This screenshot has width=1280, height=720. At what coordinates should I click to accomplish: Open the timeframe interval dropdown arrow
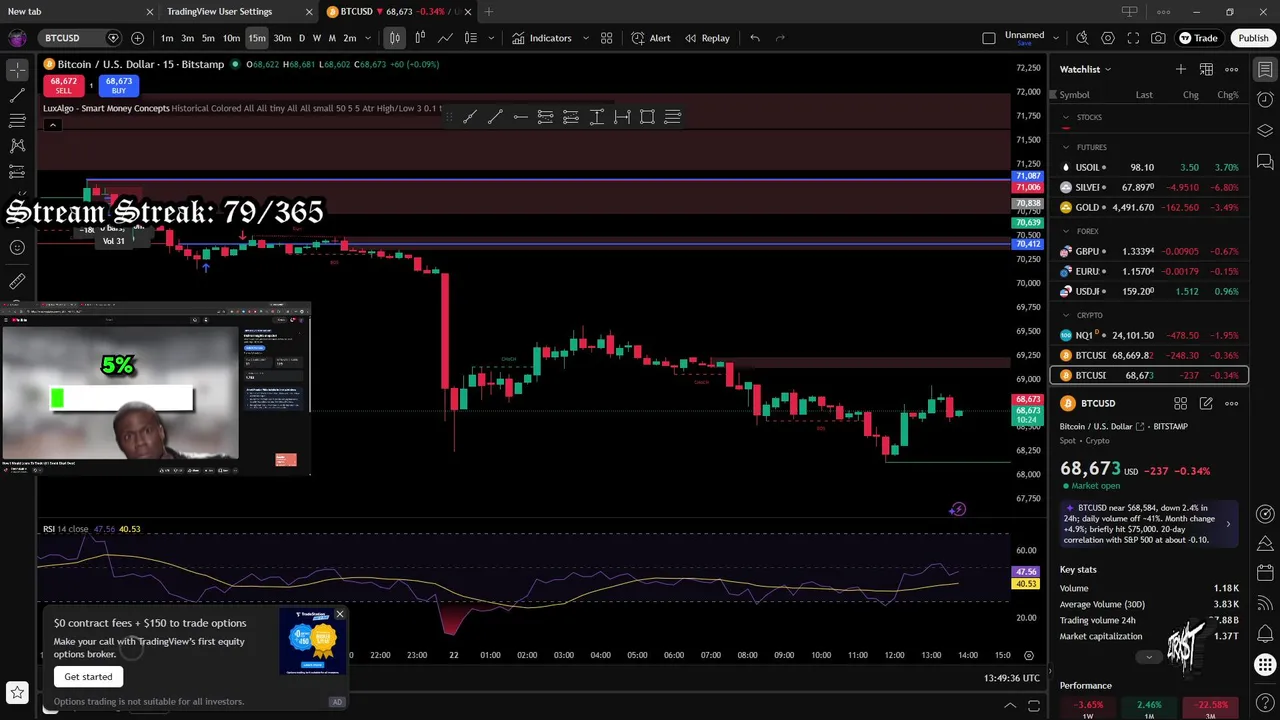(368, 38)
